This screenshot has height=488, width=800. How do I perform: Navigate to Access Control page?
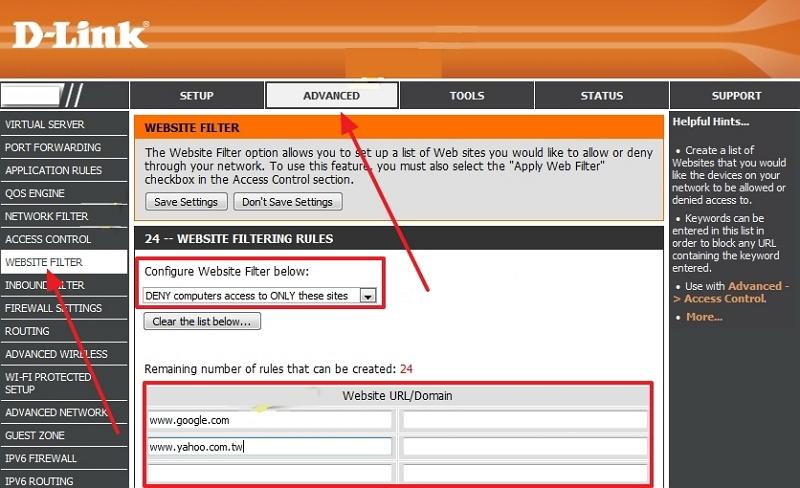point(48,240)
